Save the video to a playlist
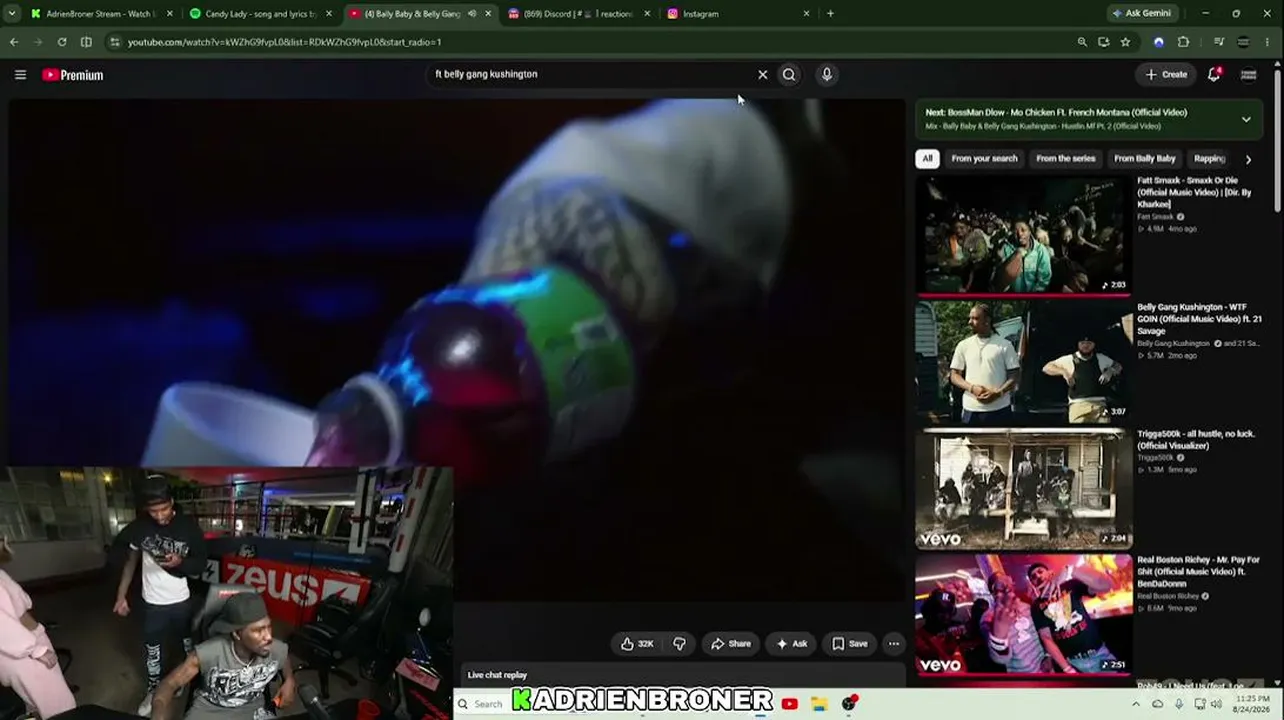This screenshot has height=720, width=1284. point(850,644)
